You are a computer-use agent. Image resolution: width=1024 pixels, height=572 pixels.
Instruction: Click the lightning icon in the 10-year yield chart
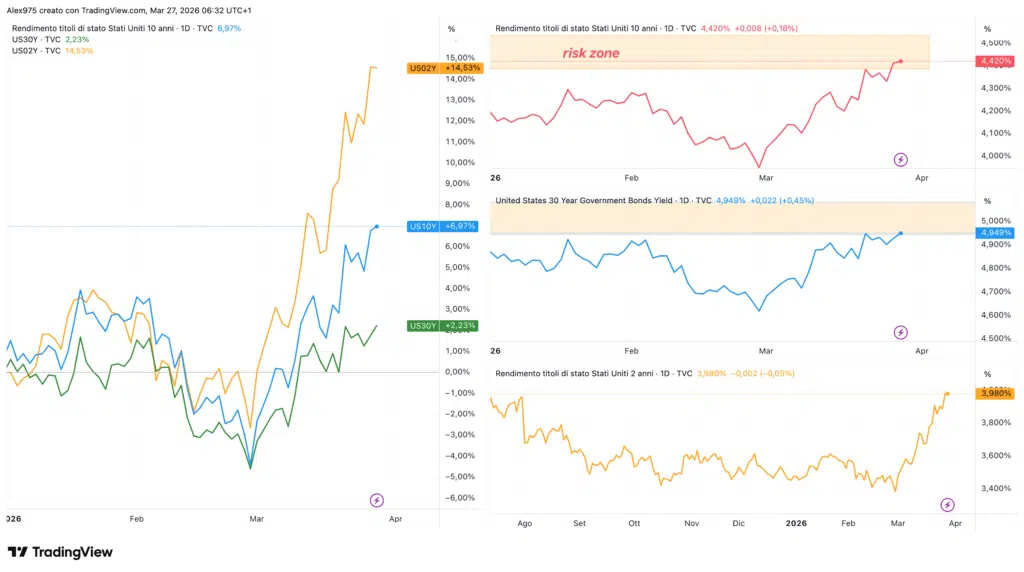pos(900,159)
